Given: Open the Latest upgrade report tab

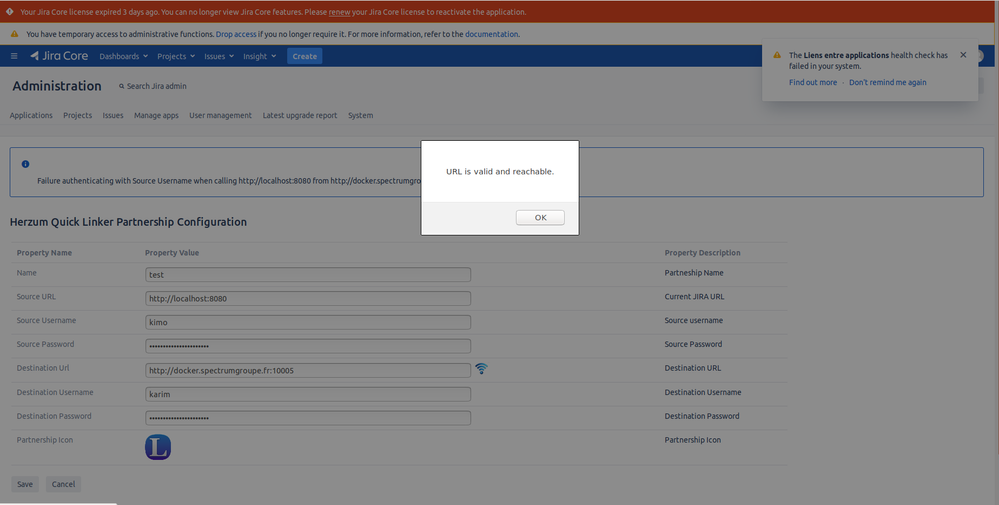Looking at the screenshot, I should coord(299,115).
